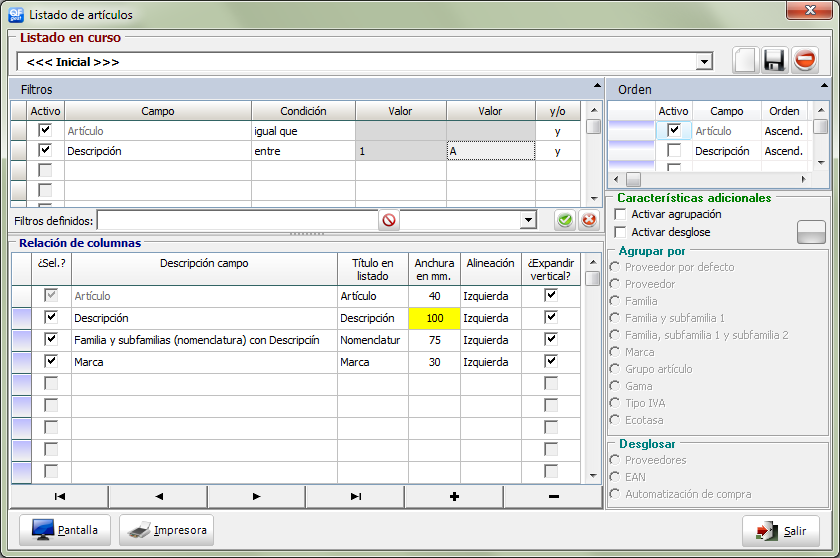This screenshot has width=840, height=558.
Task: Select Ecotasa grouping radio
Action: click(615, 420)
